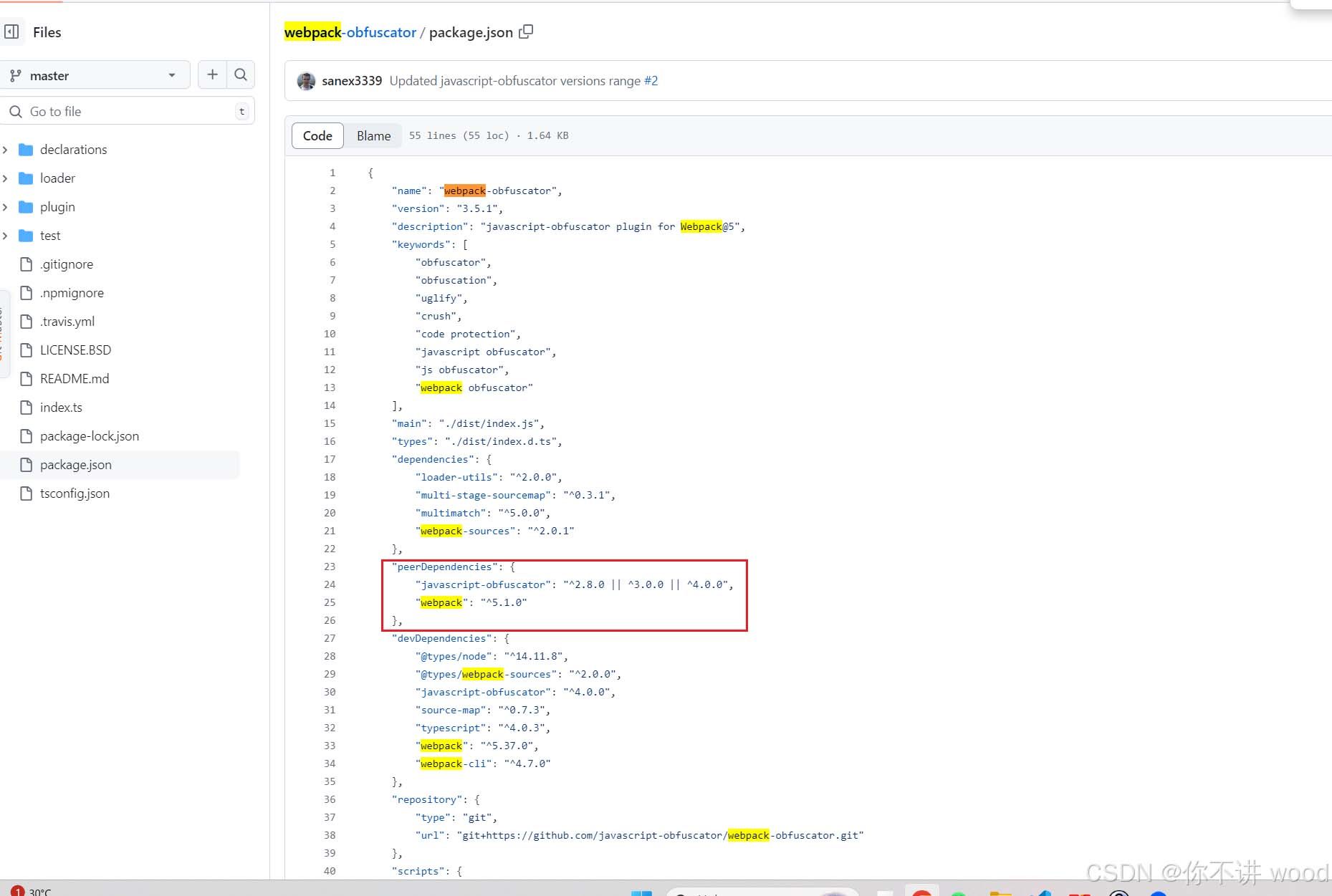Click the "peerDependencies" key
This screenshot has width=1332, height=896.
coord(445,567)
